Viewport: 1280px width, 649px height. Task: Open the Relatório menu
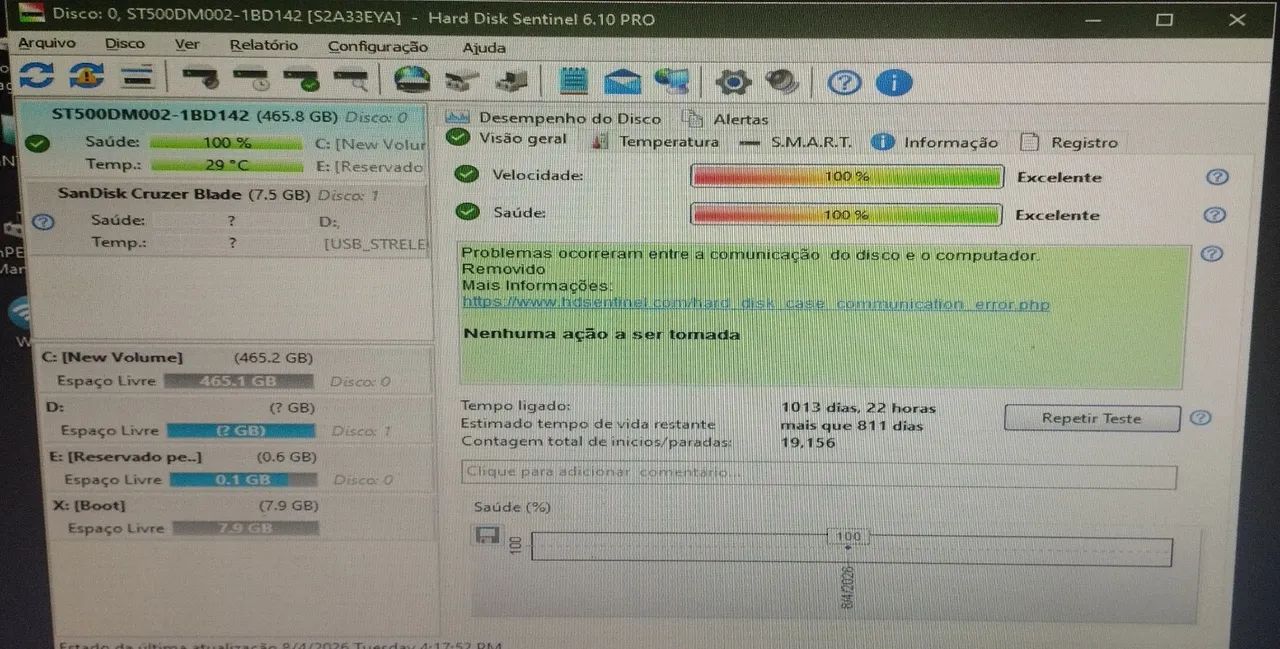pos(264,45)
